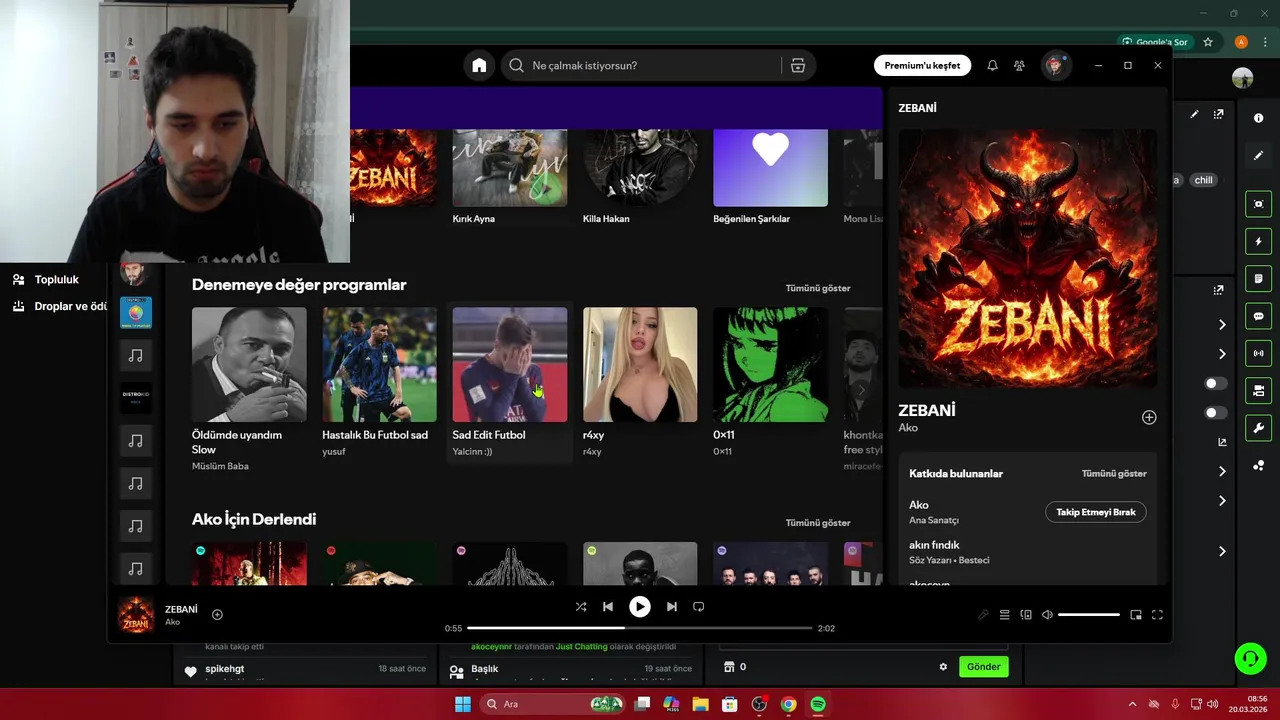Open Droplar ve ödüller sidebar item

[58, 306]
